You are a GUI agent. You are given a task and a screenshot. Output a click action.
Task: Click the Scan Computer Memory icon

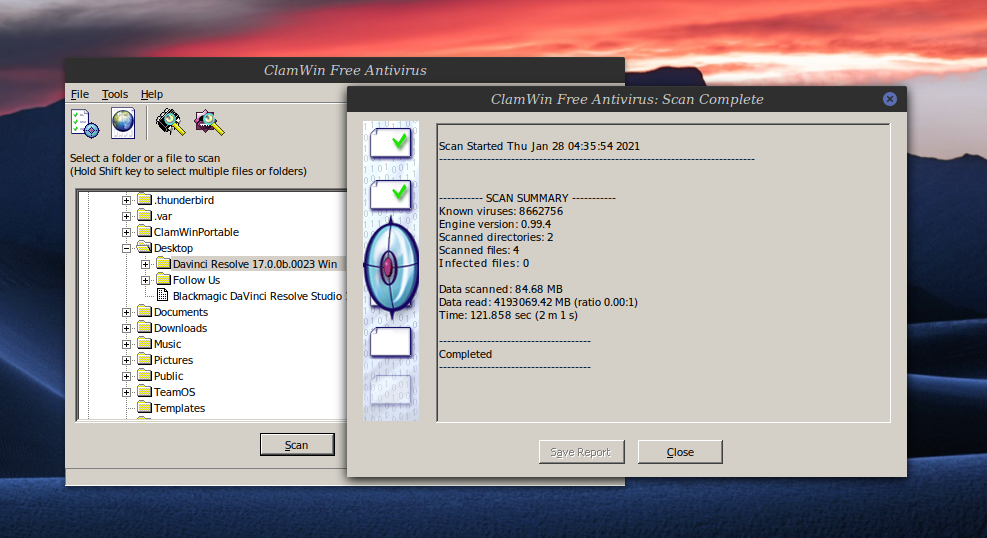(x=171, y=123)
